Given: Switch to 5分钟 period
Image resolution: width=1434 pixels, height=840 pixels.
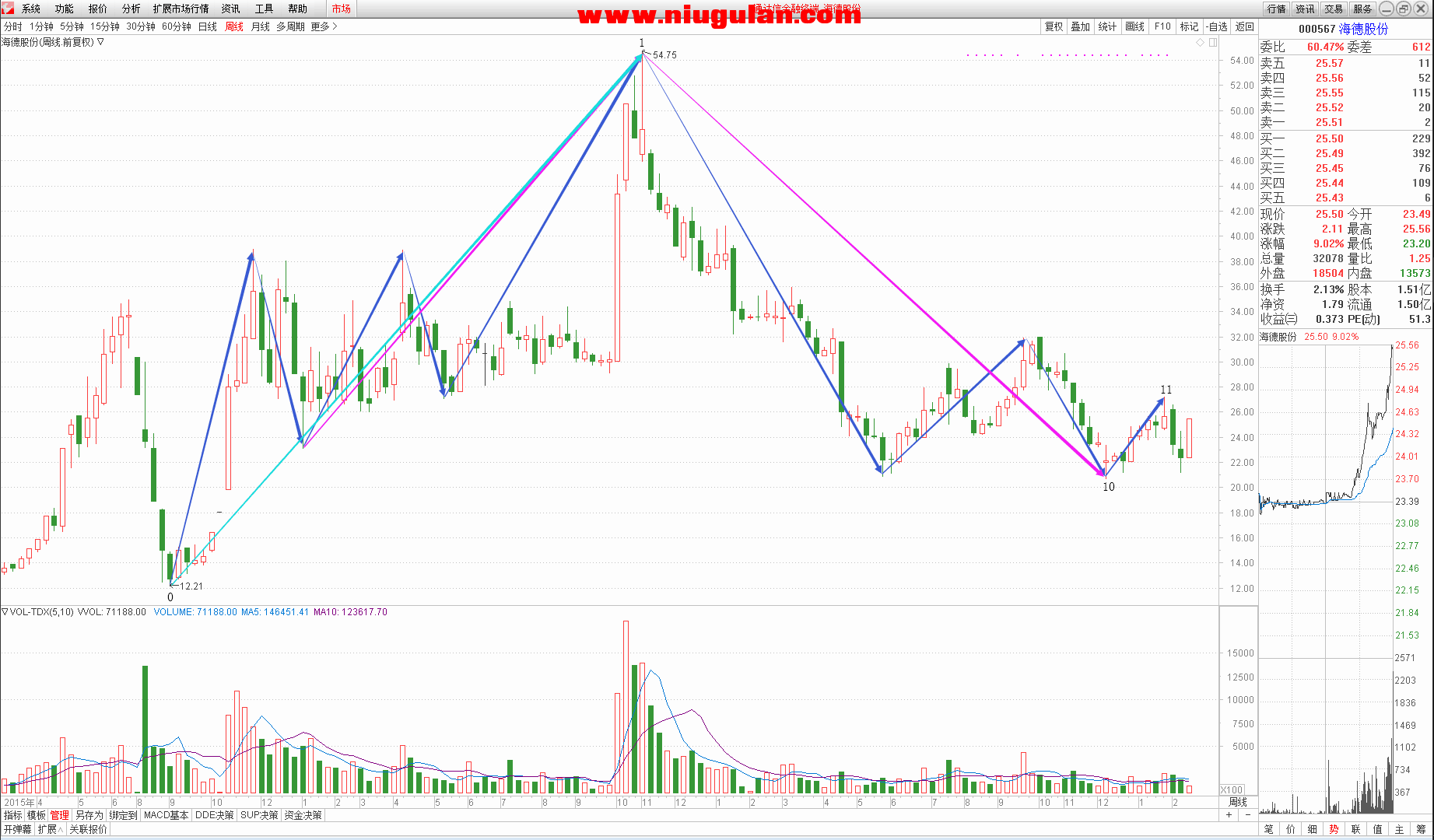Looking at the screenshot, I should 72,26.
